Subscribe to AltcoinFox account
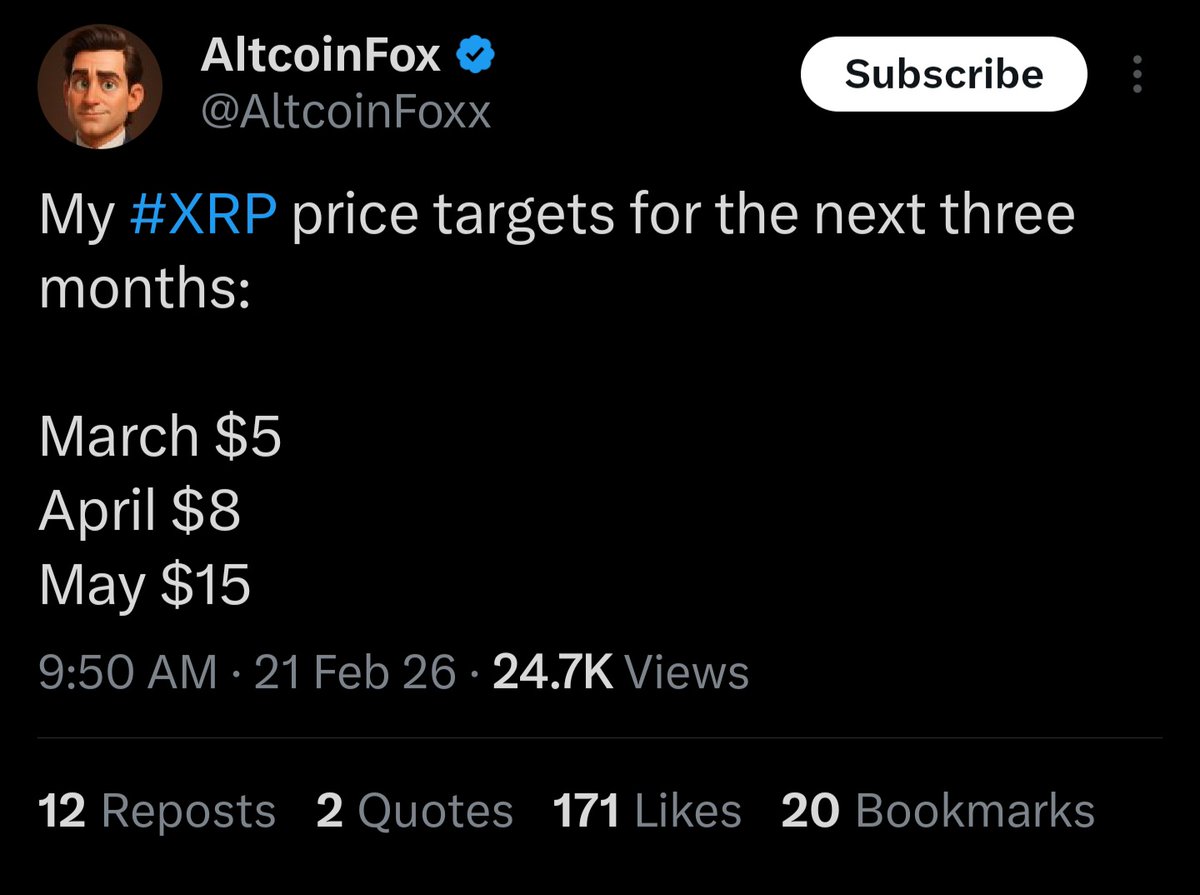Screen dimensions: 1200x895 point(943,75)
